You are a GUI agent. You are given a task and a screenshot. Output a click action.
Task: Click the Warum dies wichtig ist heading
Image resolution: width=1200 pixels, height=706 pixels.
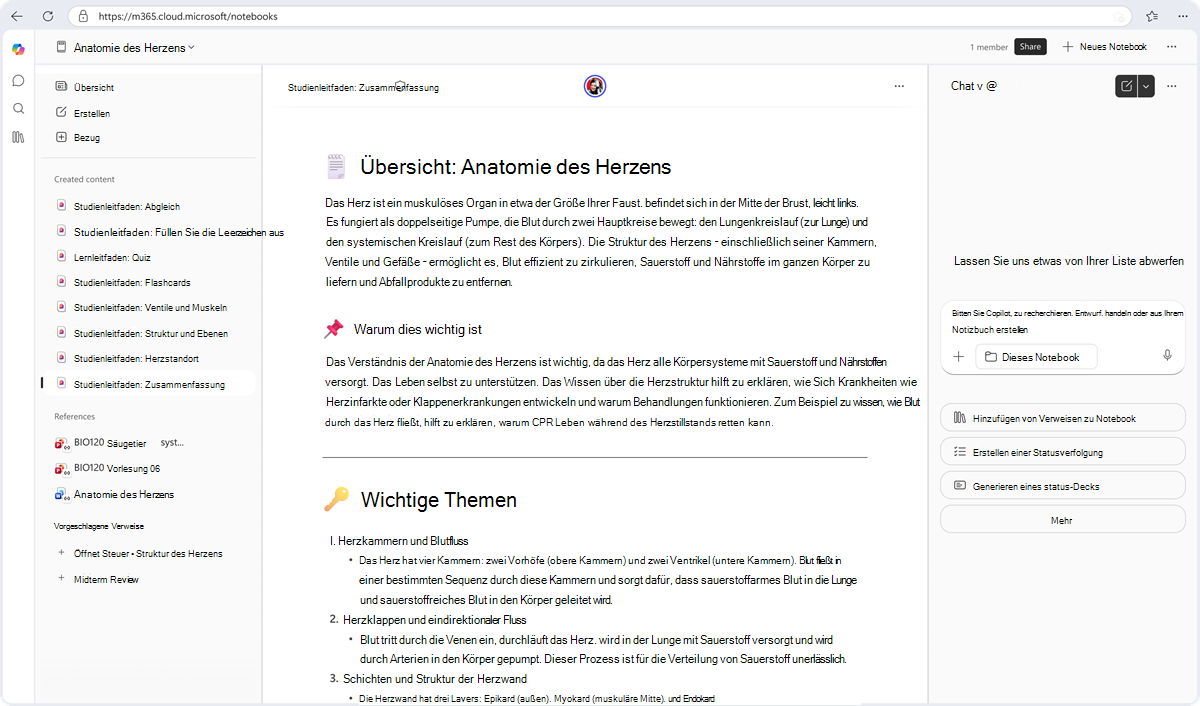pyautogui.click(x=418, y=329)
